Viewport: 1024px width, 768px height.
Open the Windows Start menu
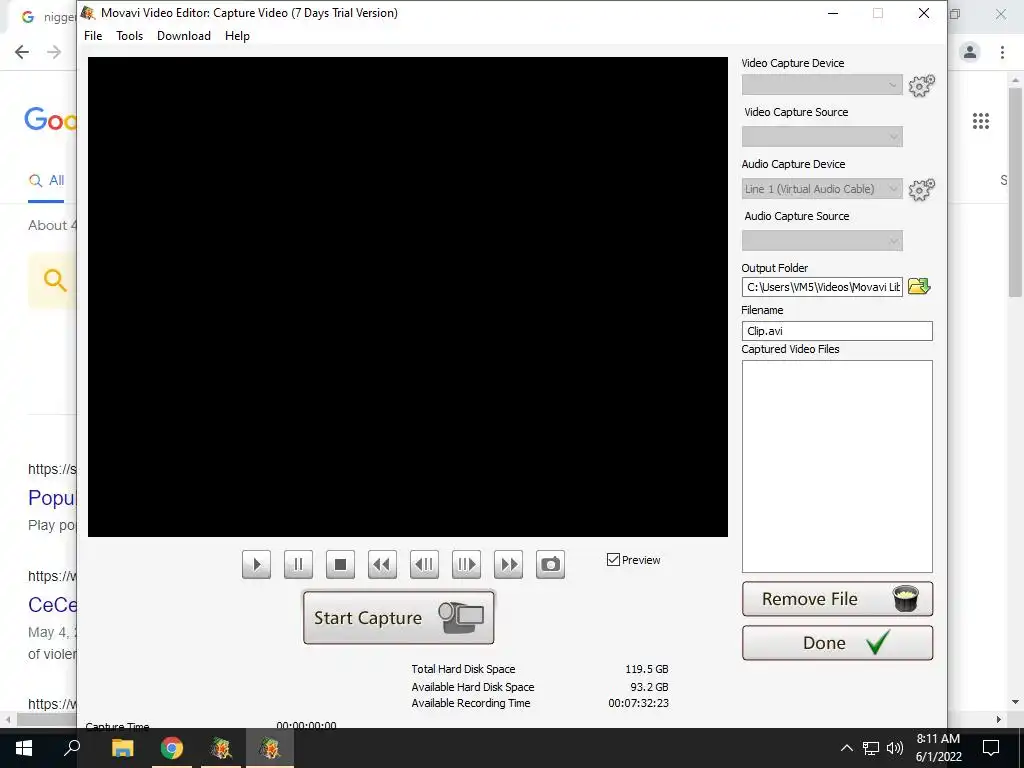coord(24,748)
